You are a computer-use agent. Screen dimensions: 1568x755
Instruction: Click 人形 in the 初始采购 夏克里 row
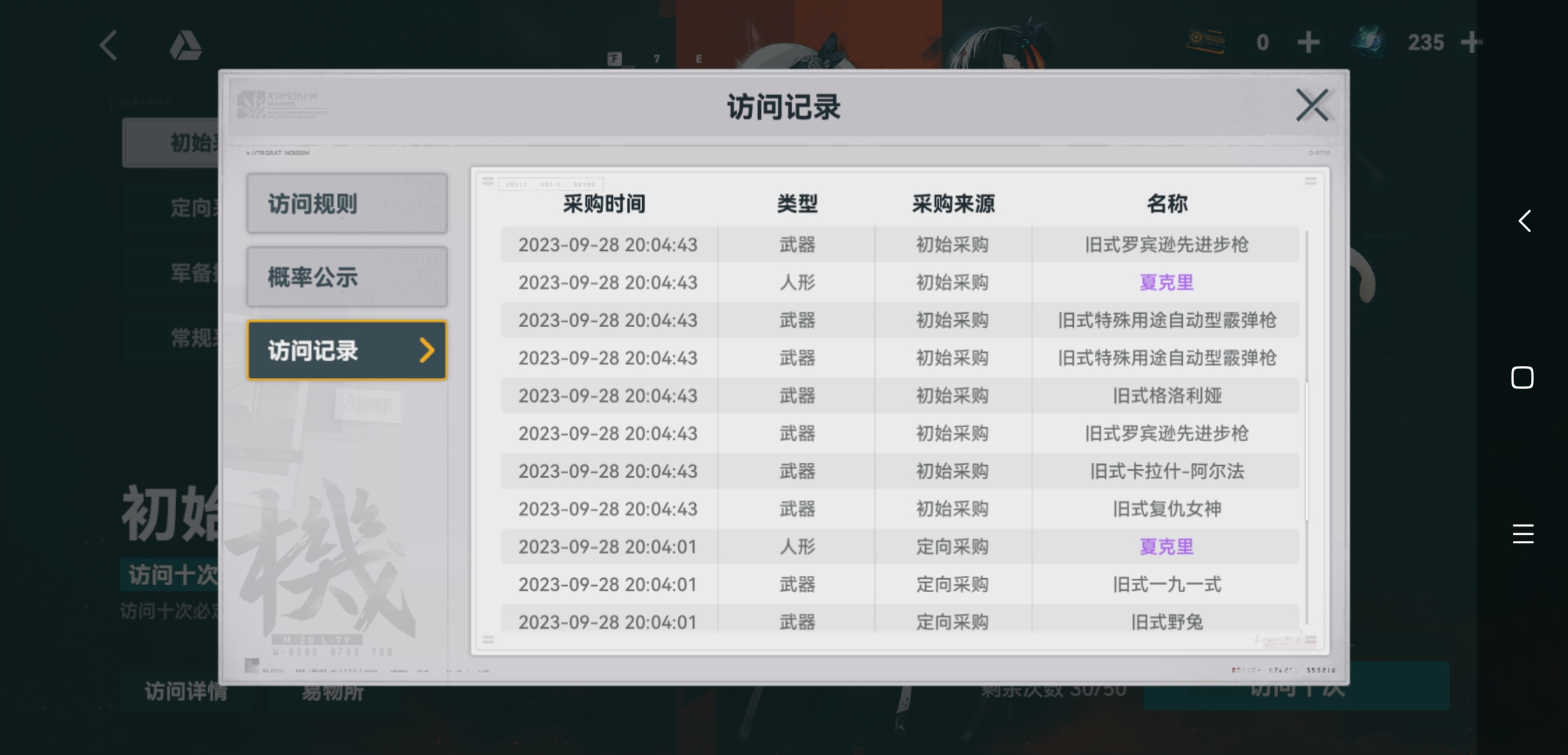(797, 282)
